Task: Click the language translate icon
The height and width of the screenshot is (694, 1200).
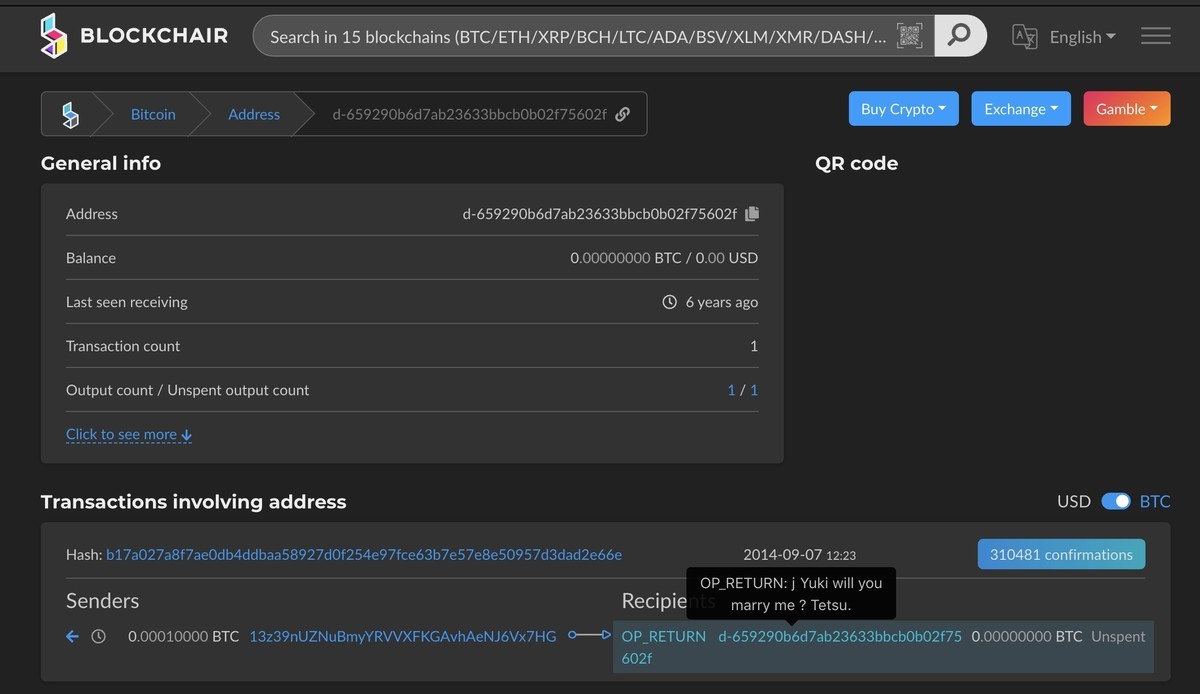Action: pyautogui.click(x=1025, y=37)
